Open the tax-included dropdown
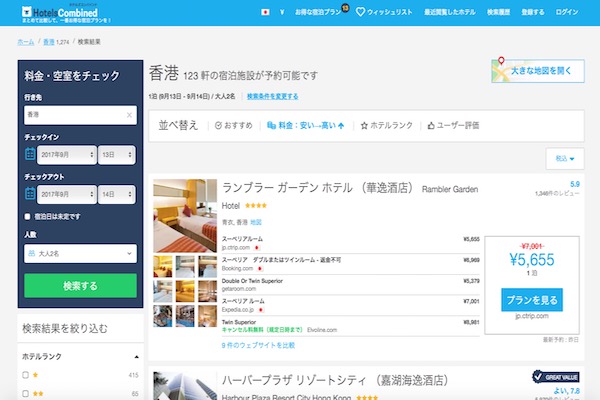The height and width of the screenshot is (400, 600). 565,158
